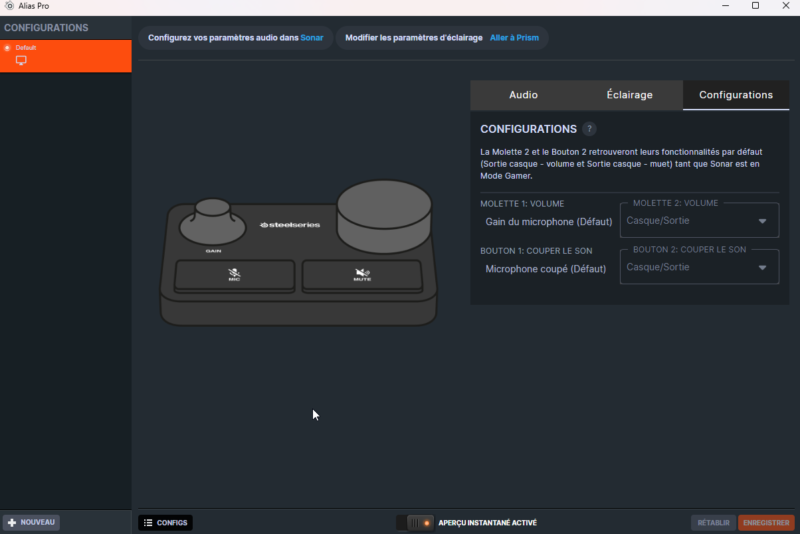Viewport: 800px width, 534px height.
Task: Open the Bouton 2 Couper le son dropdown
Action: 698,267
